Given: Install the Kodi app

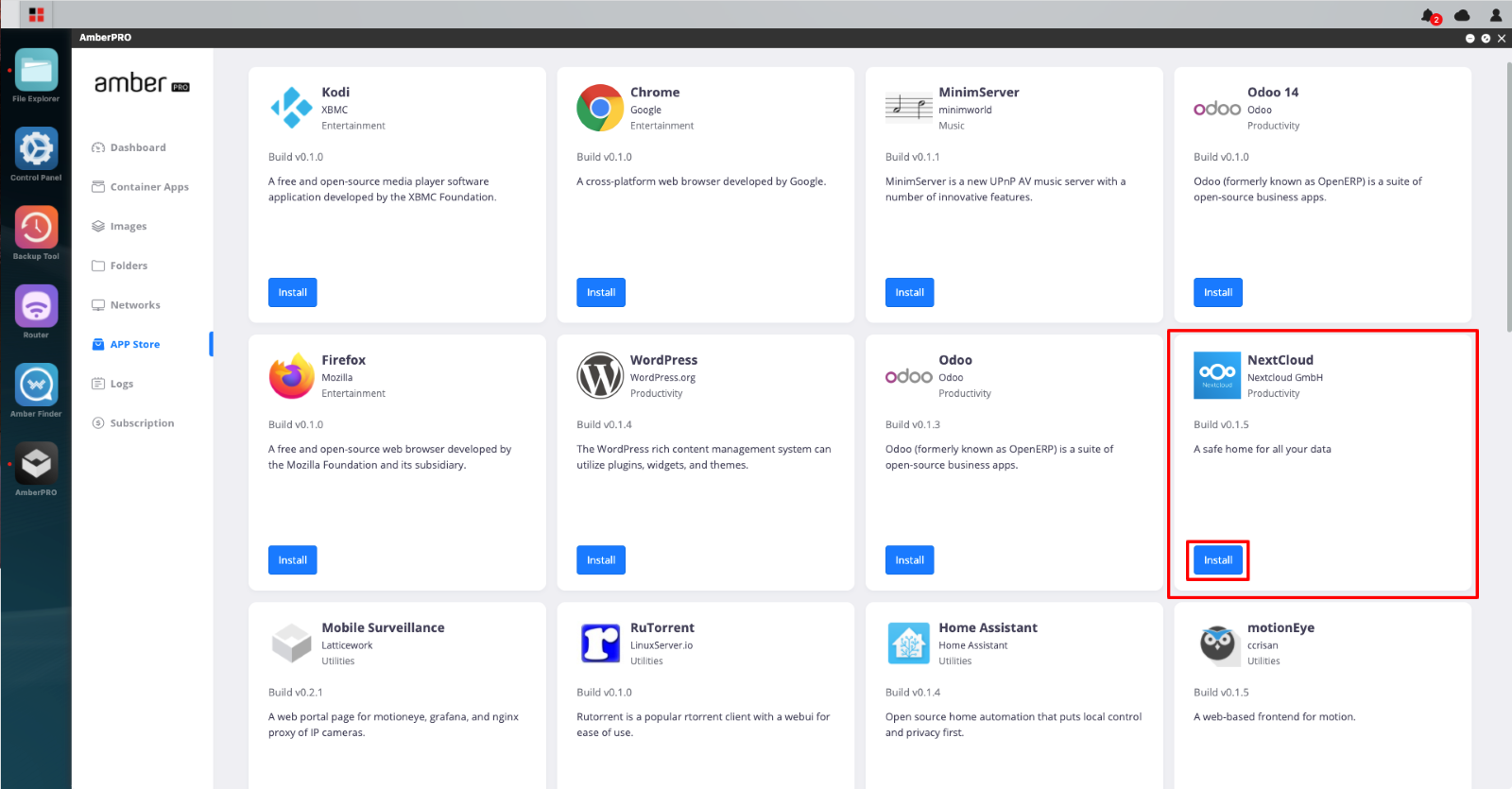Looking at the screenshot, I should click(x=293, y=293).
